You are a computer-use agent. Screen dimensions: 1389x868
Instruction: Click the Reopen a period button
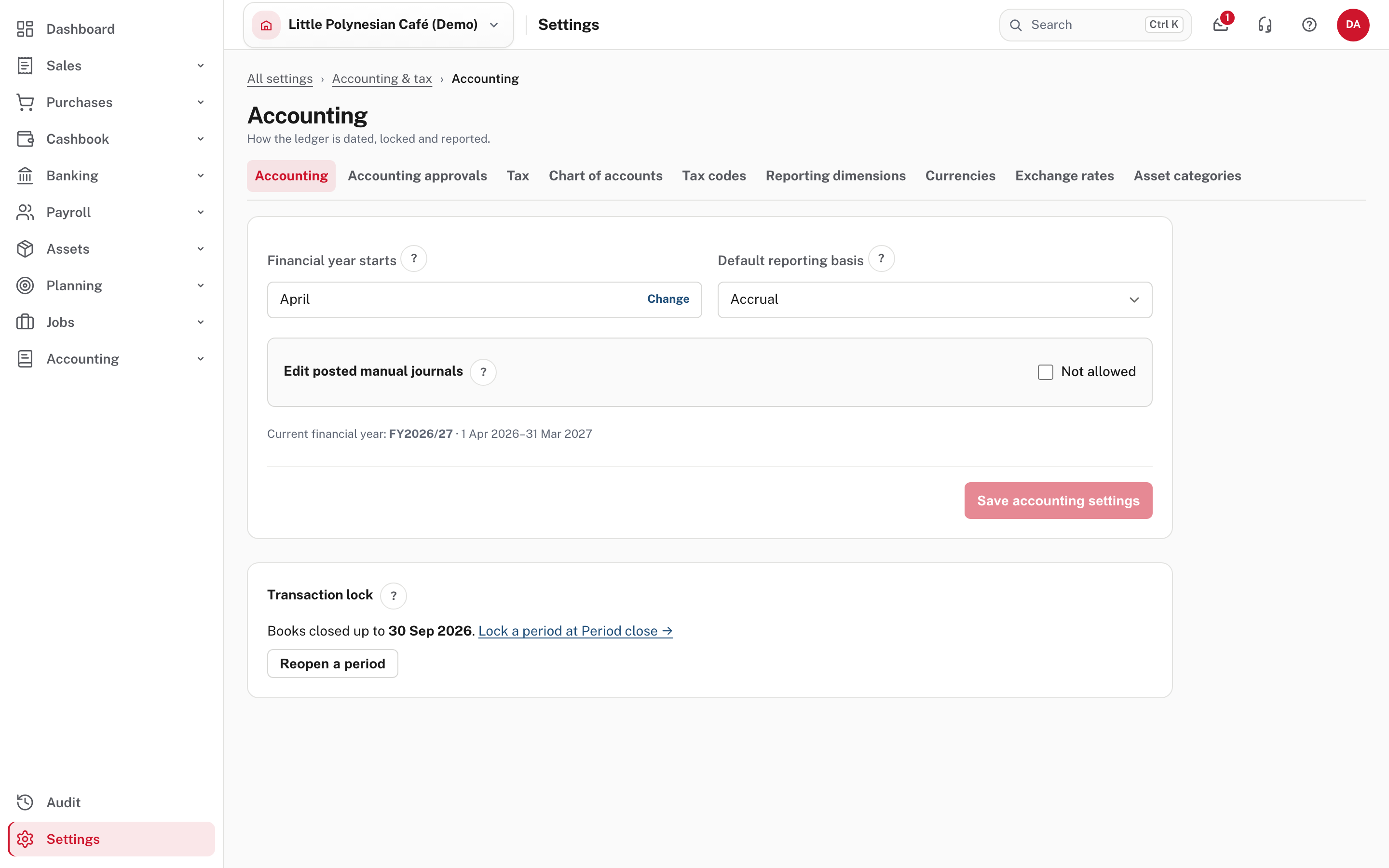[332, 664]
